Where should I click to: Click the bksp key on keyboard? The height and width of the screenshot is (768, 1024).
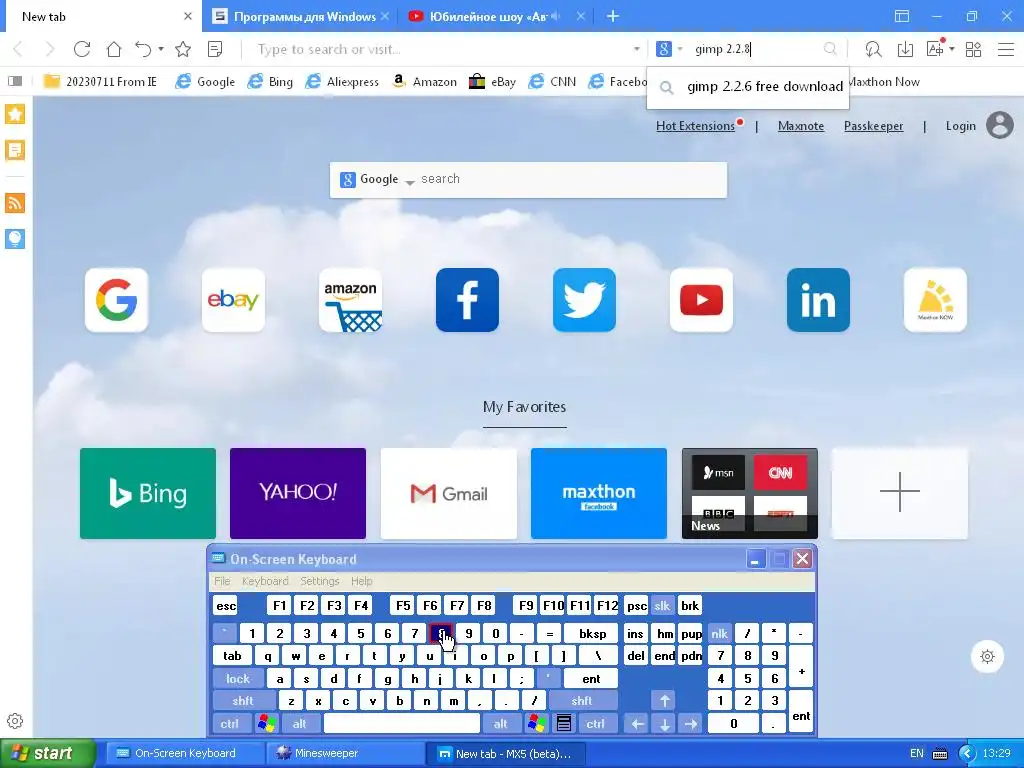pyautogui.click(x=592, y=633)
